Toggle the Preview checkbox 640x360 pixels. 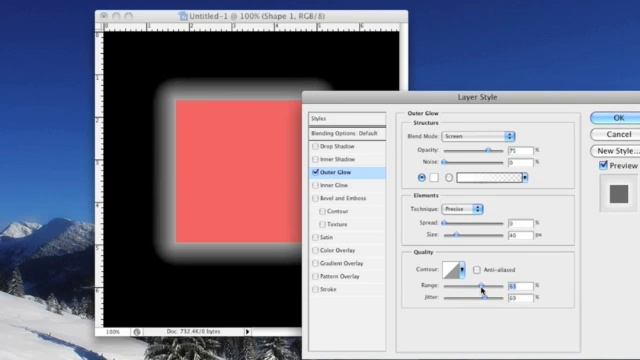click(603, 165)
